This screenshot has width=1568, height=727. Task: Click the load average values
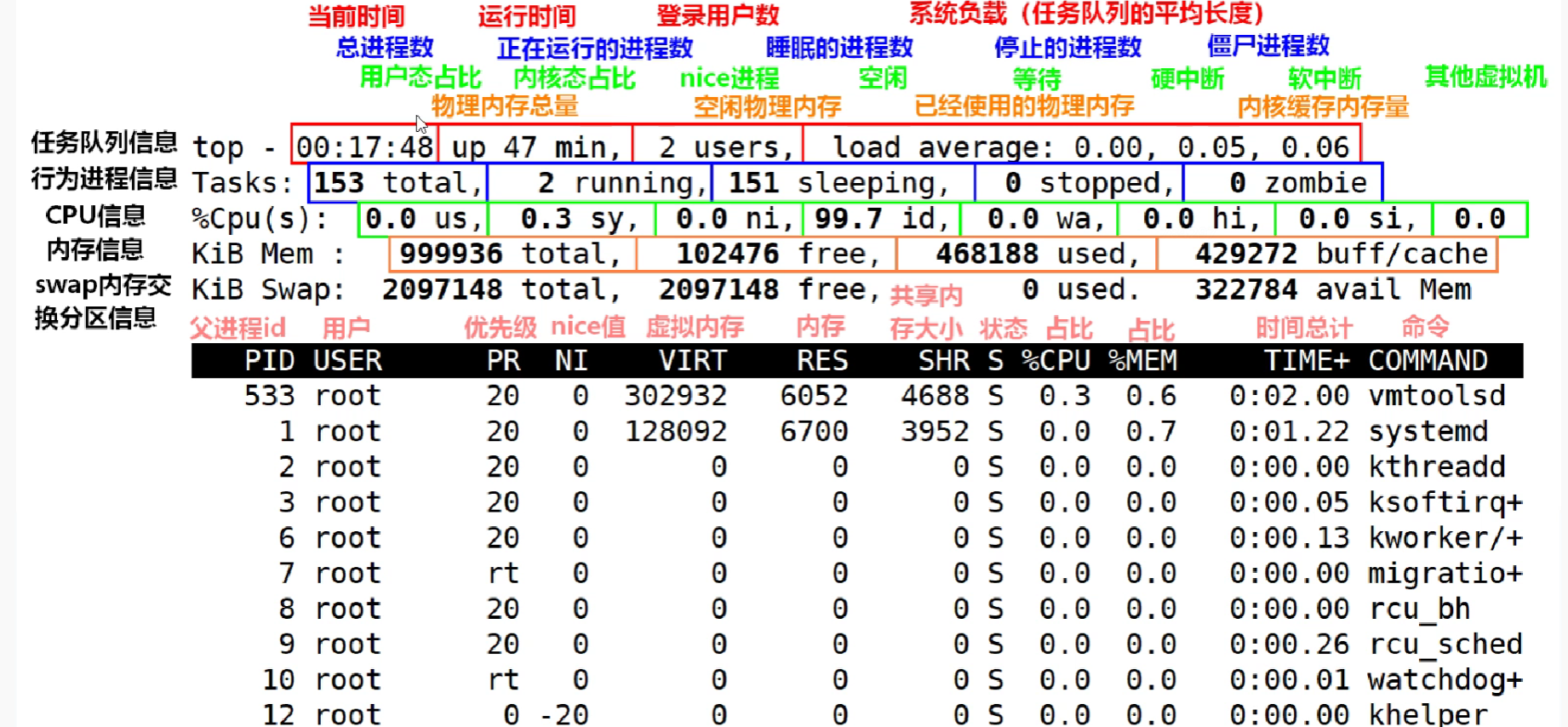(1211, 147)
